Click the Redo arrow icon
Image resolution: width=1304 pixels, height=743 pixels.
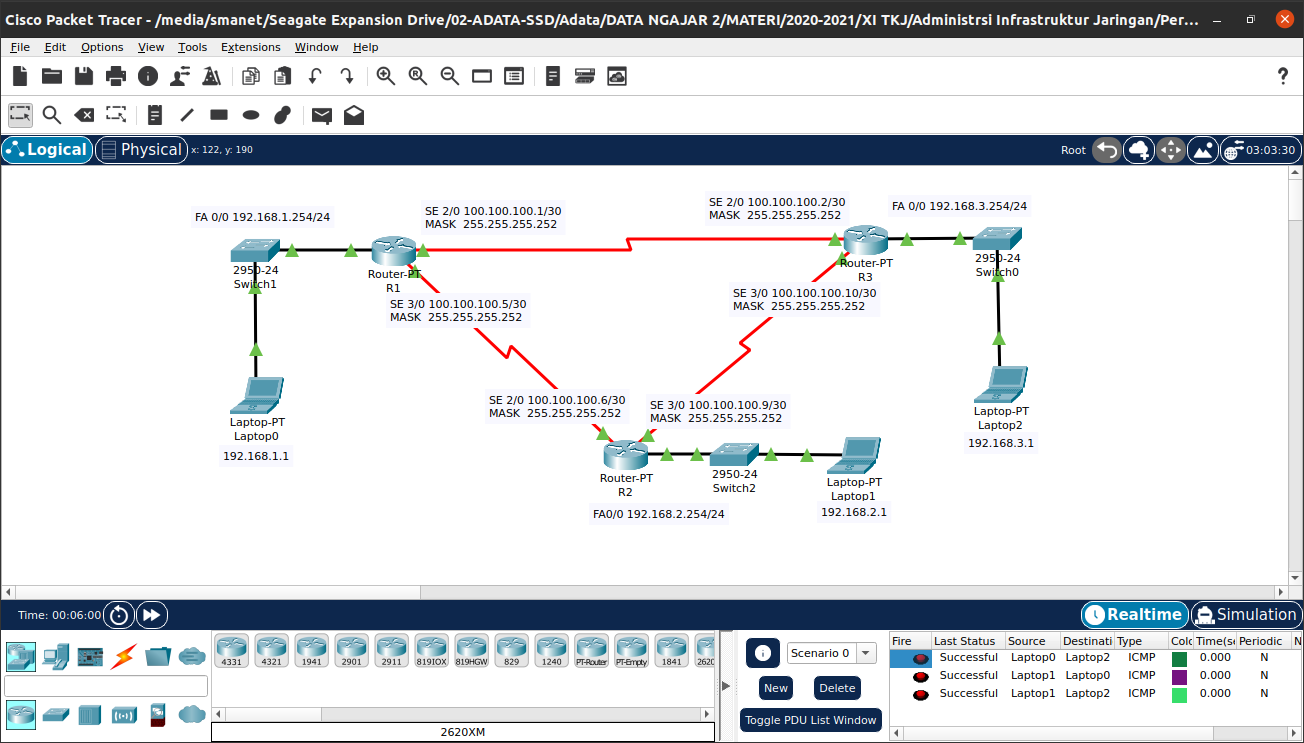pos(347,76)
